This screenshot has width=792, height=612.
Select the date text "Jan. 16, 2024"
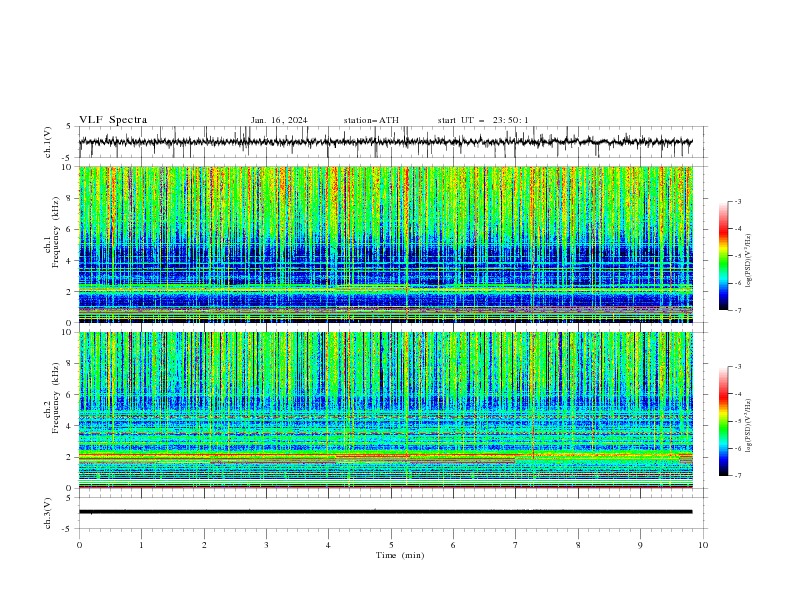(279, 120)
